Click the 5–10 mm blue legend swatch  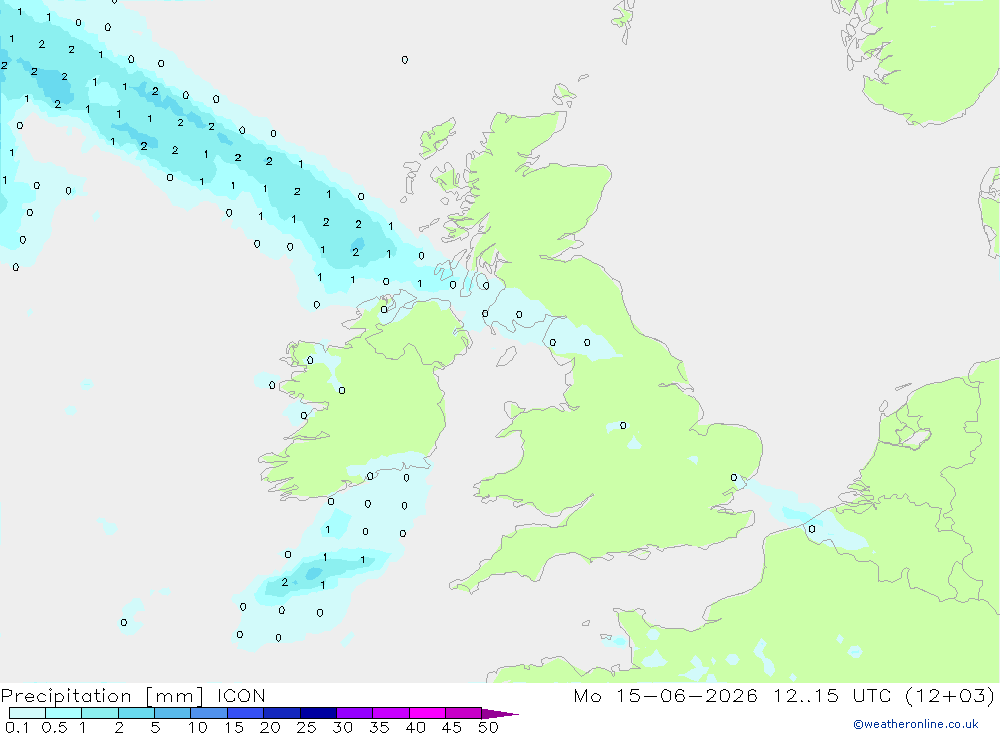tap(172, 713)
